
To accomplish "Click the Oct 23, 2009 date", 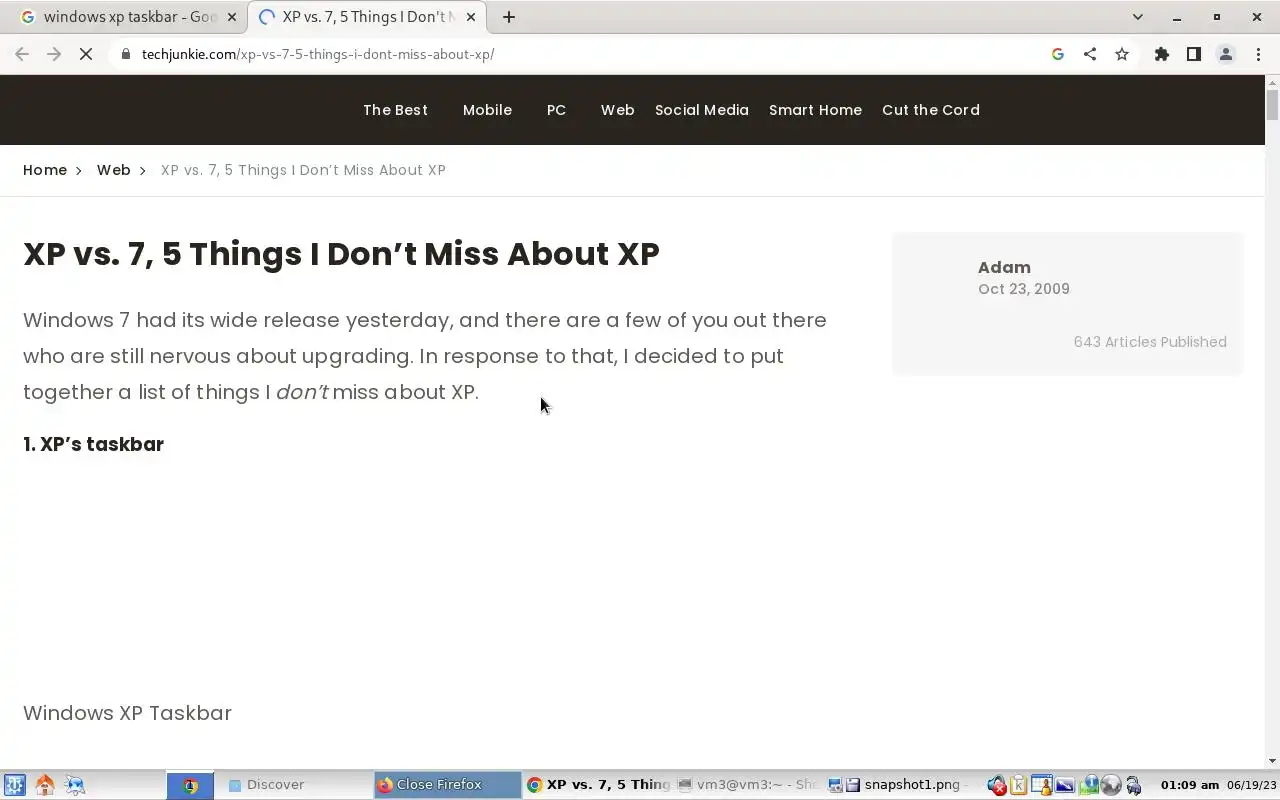I will (1024, 289).
